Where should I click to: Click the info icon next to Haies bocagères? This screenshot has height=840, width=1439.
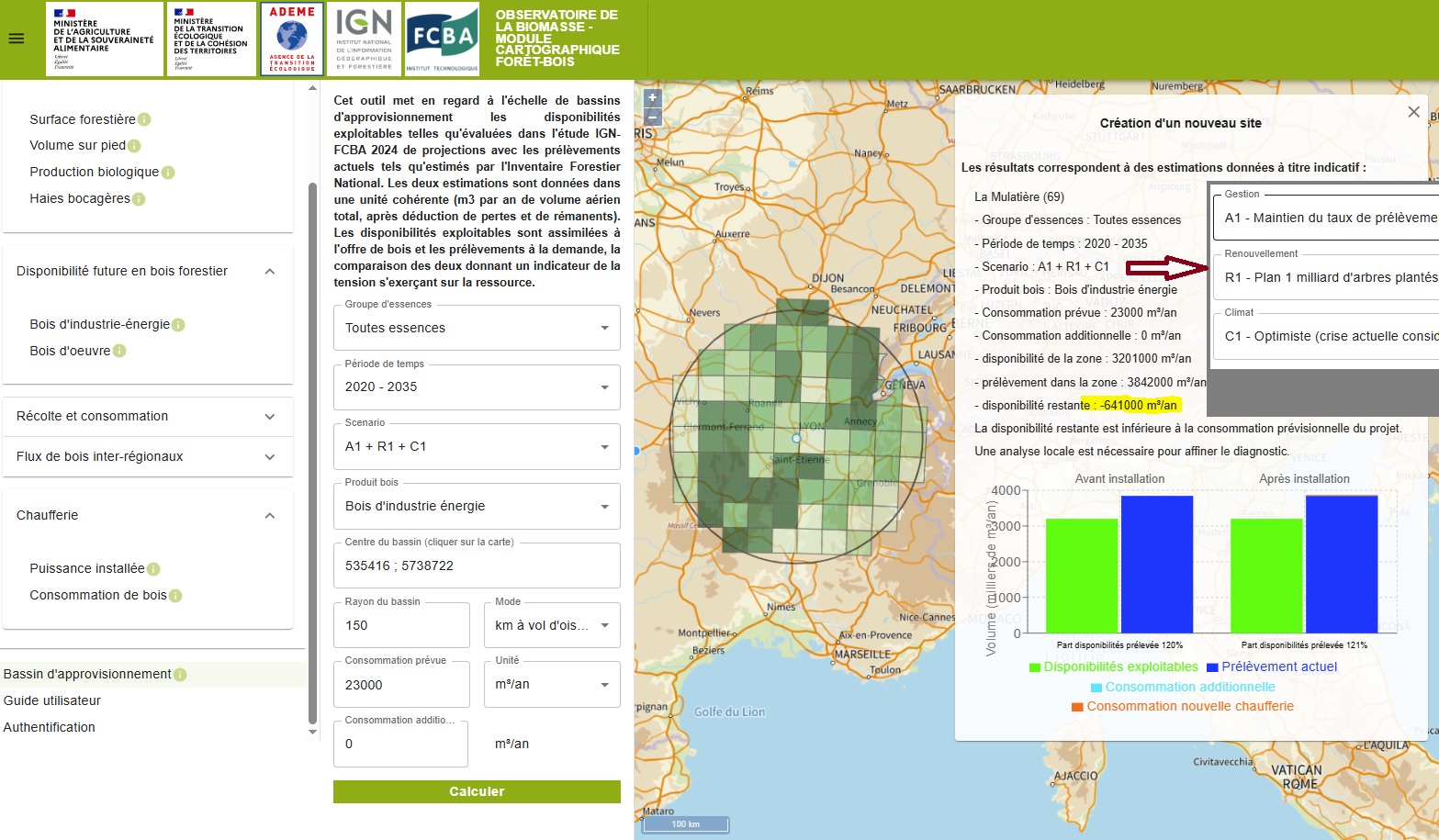click(x=139, y=199)
